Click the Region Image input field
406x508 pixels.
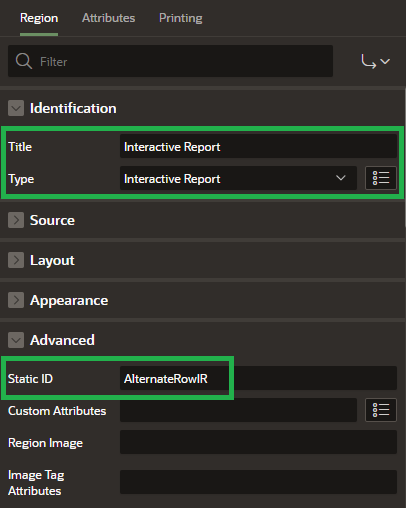[258, 442]
